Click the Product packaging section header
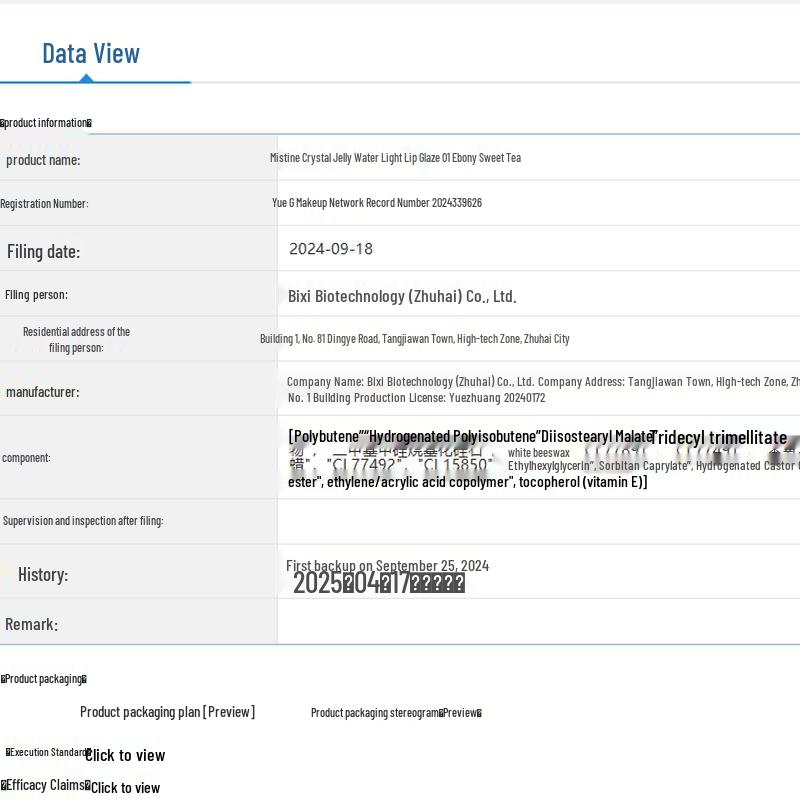This screenshot has width=800, height=800. [43, 679]
